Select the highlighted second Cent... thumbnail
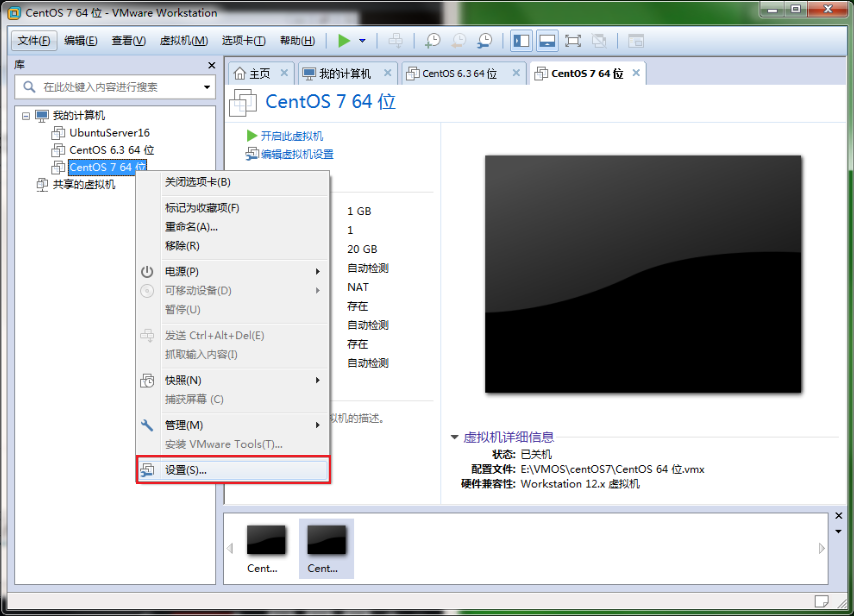 tap(326, 548)
